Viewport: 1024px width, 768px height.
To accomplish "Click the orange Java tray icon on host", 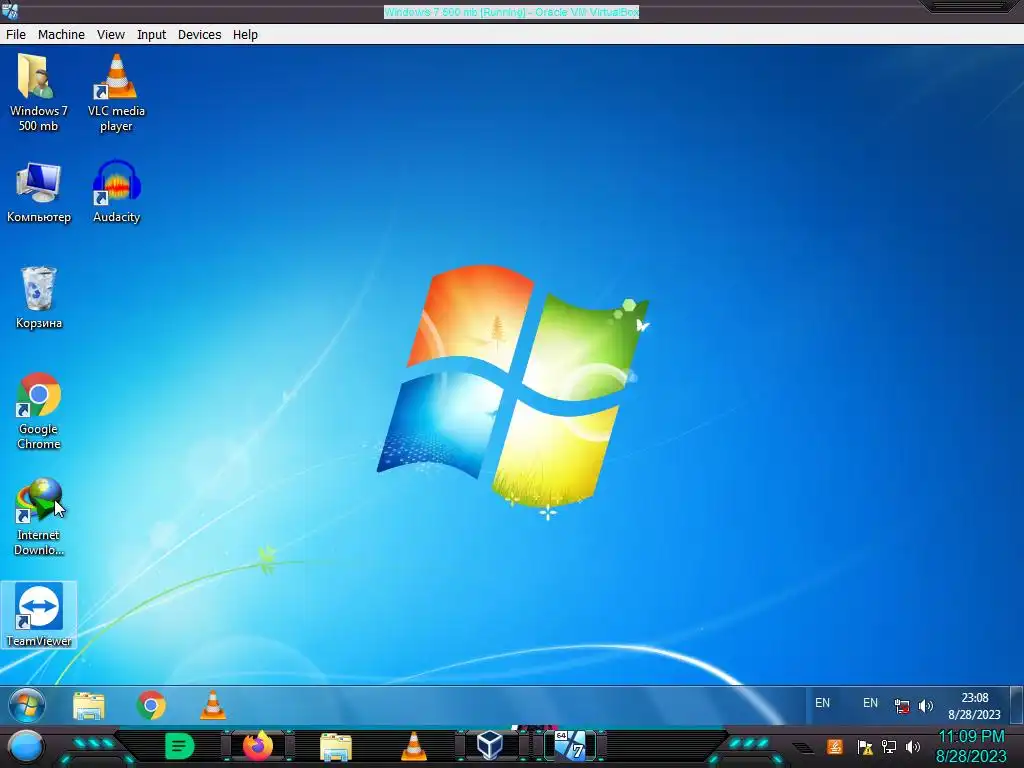I will (x=835, y=746).
